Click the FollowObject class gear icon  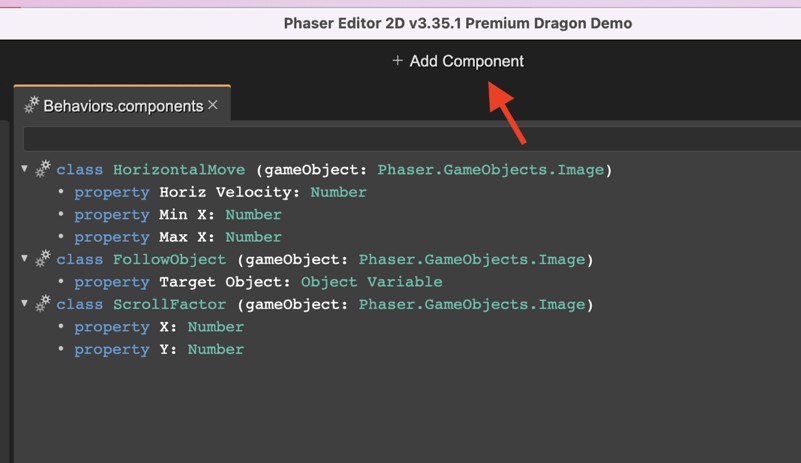point(43,260)
